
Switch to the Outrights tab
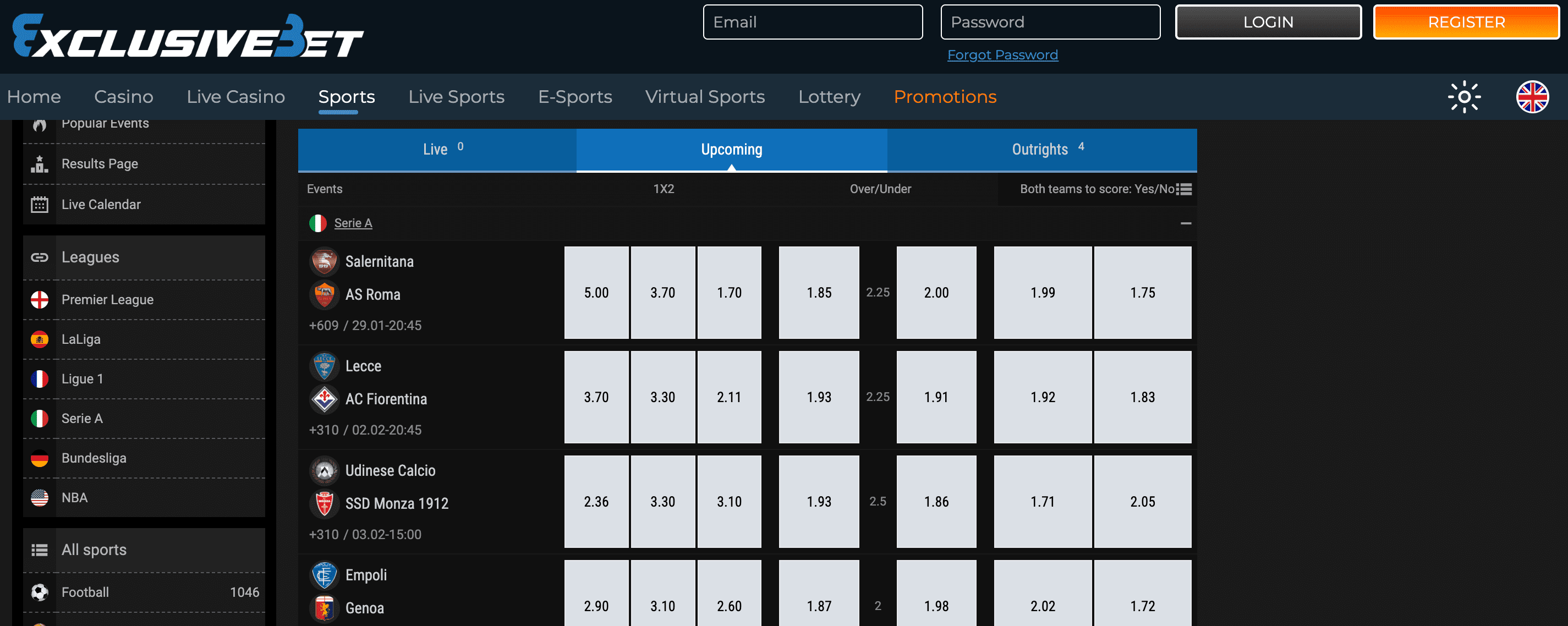pyautogui.click(x=1041, y=150)
